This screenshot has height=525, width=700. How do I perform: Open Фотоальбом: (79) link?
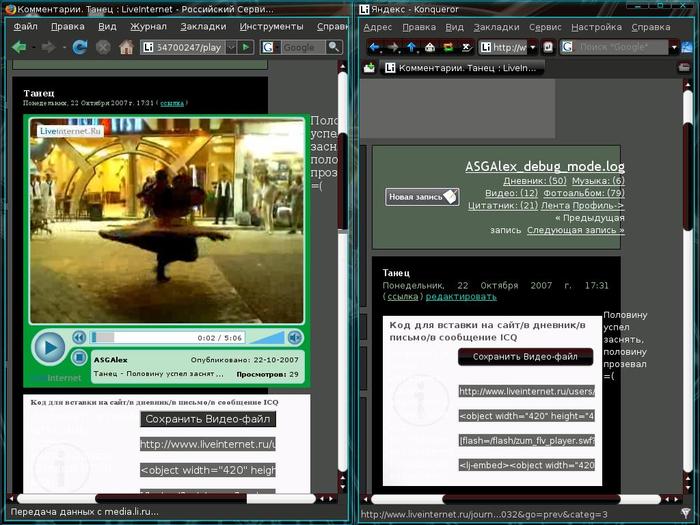pyautogui.click(x=584, y=193)
